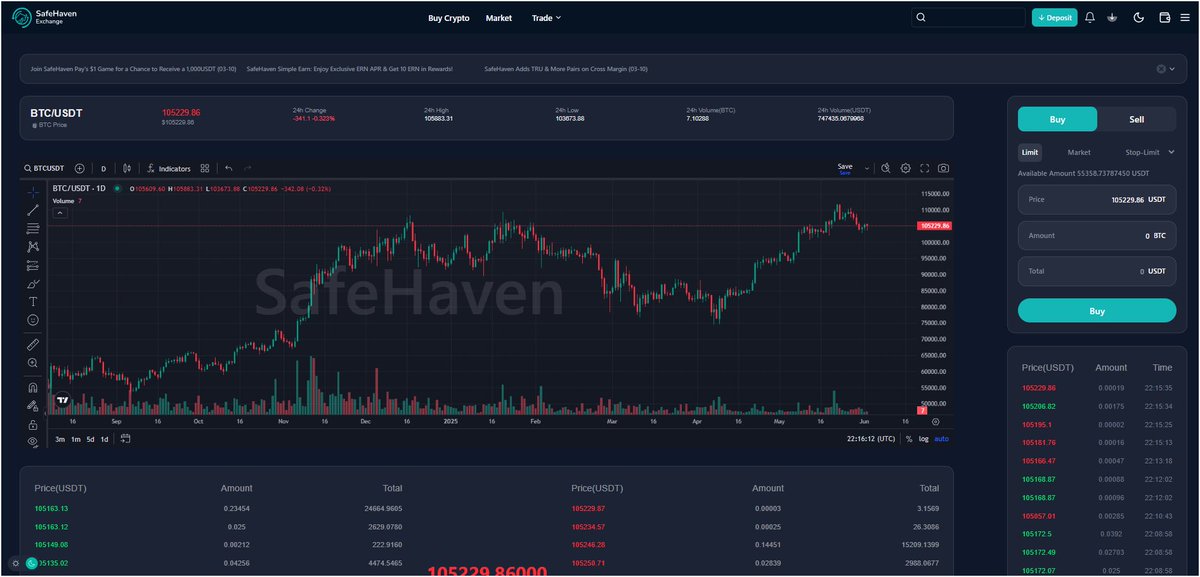Image resolution: width=1200 pixels, height=577 pixels.
Task: Click the crown rewards icon in header
Action: click(x=1112, y=17)
